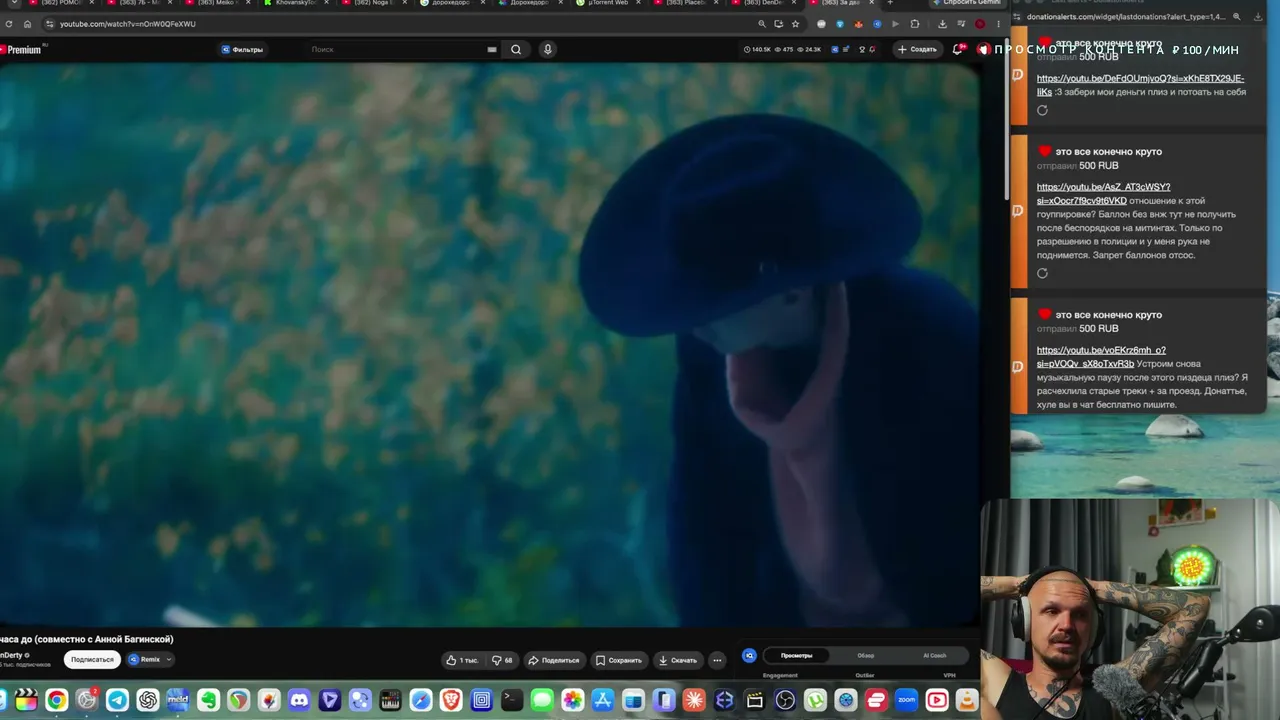
Task: Click the Создать create button
Action: point(917,49)
